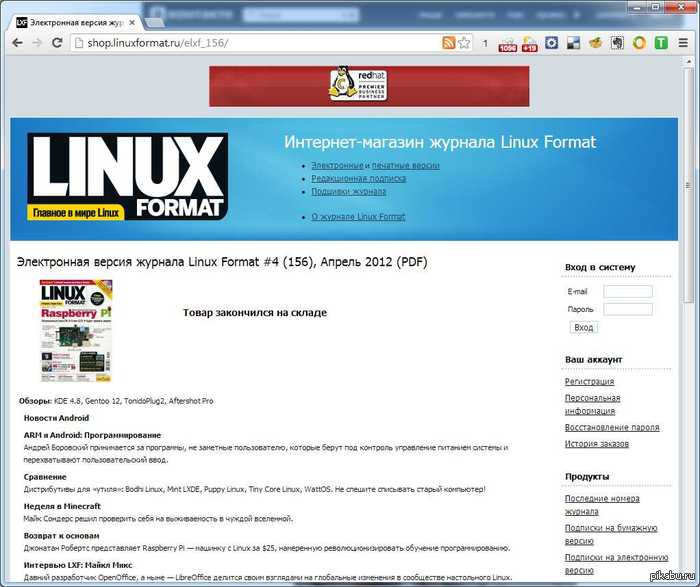Select the Новости Android heading

tap(56, 418)
